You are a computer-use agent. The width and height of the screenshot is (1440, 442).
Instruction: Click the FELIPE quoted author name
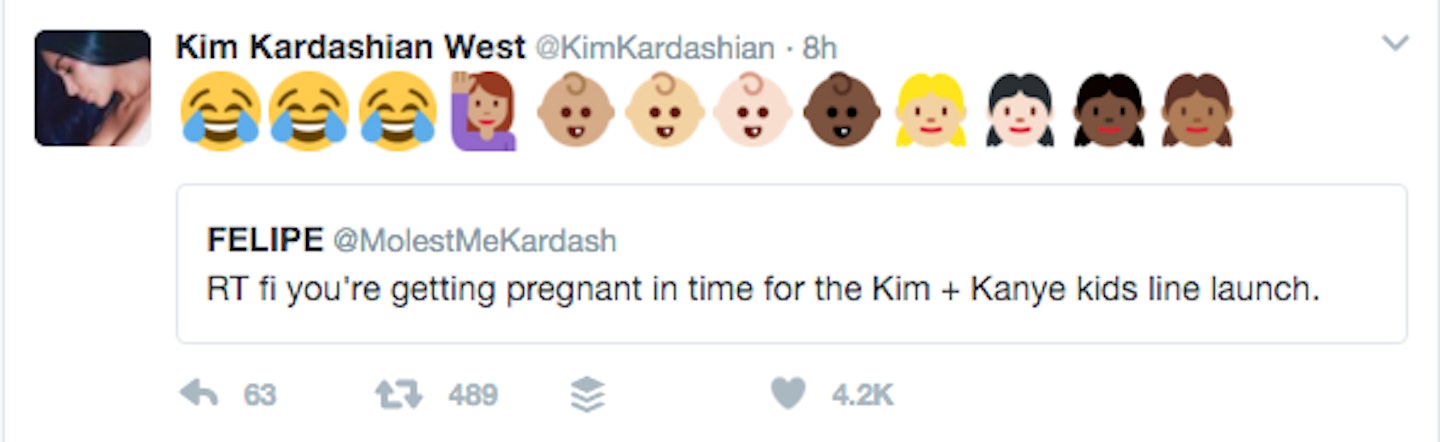(264, 240)
